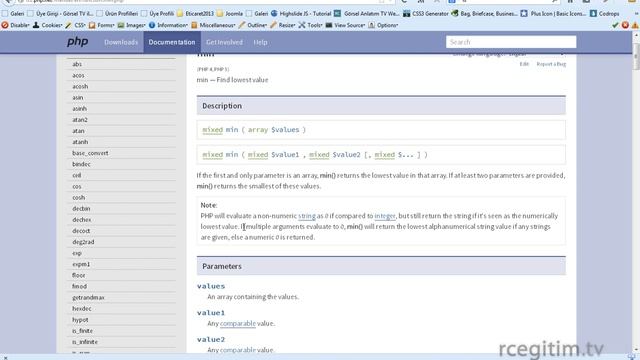Open the fmod function in sidebar

tap(79, 287)
